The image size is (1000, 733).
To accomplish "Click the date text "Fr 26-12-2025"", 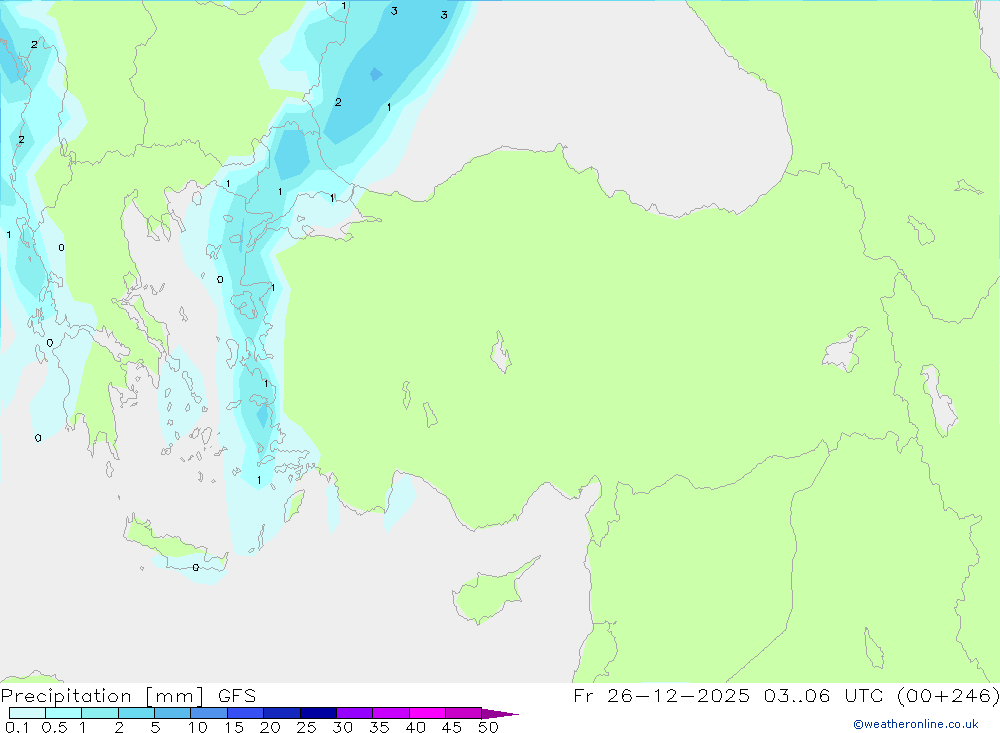I will pyautogui.click(x=661, y=696).
